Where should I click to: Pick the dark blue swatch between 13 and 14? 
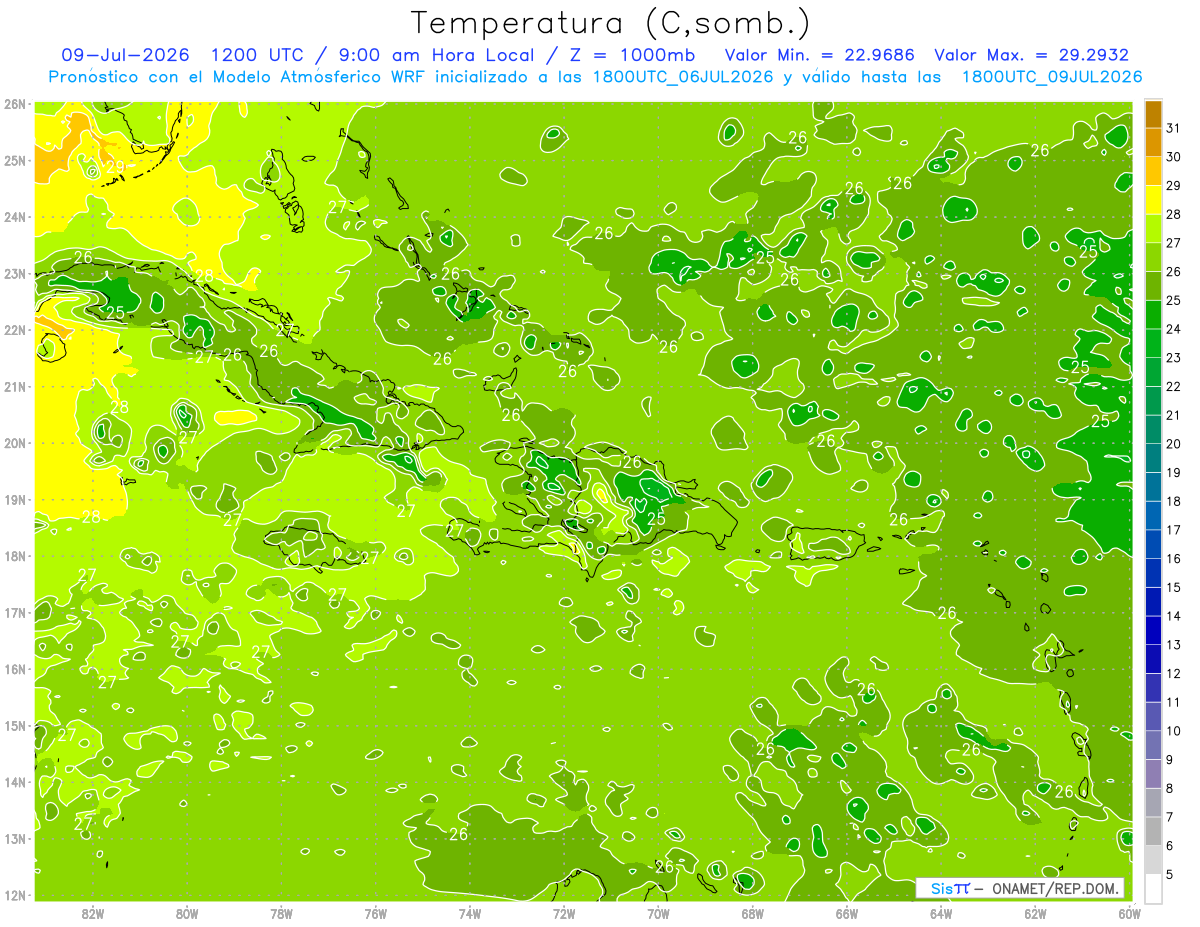[1154, 630]
